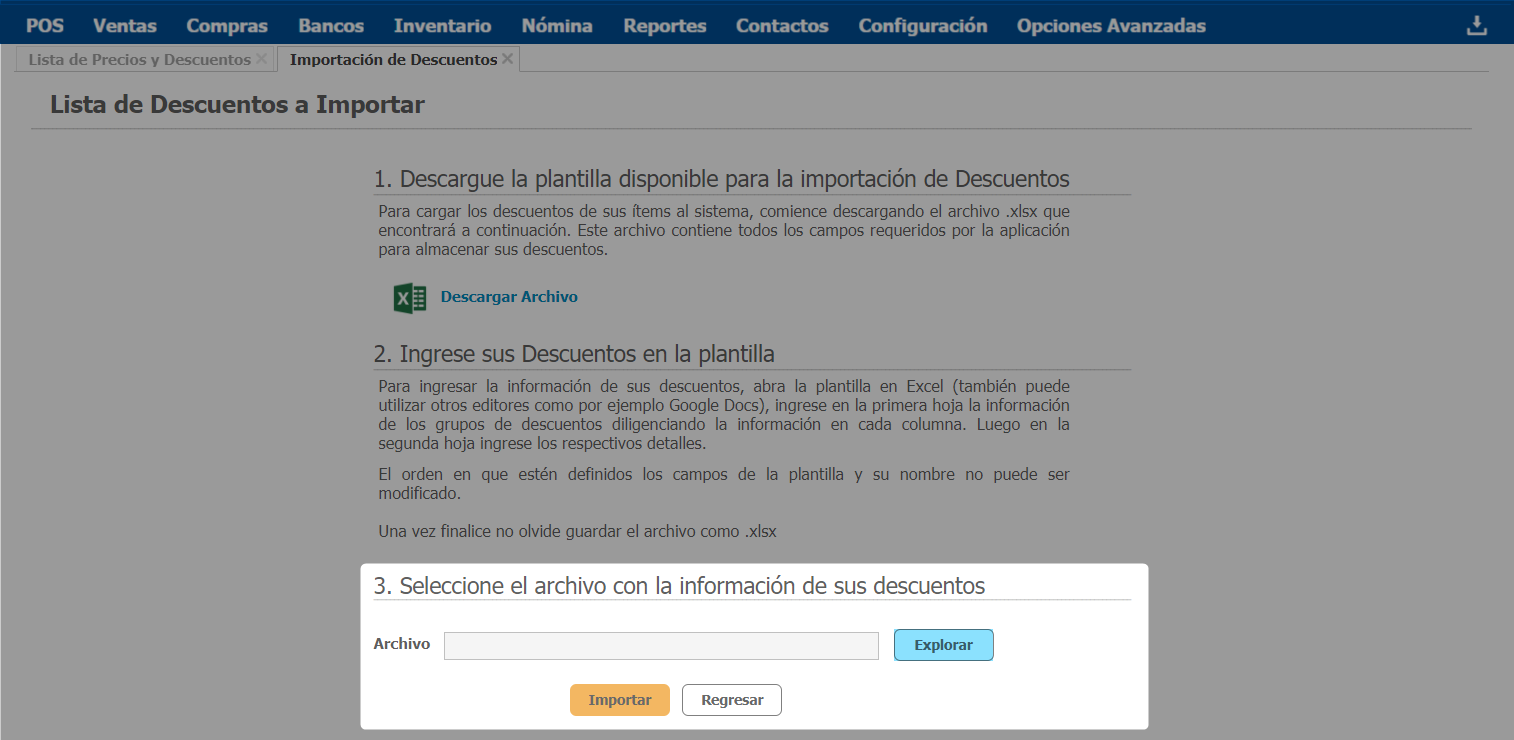
Task: Click the Archivo file path field
Action: click(x=661, y=646)
